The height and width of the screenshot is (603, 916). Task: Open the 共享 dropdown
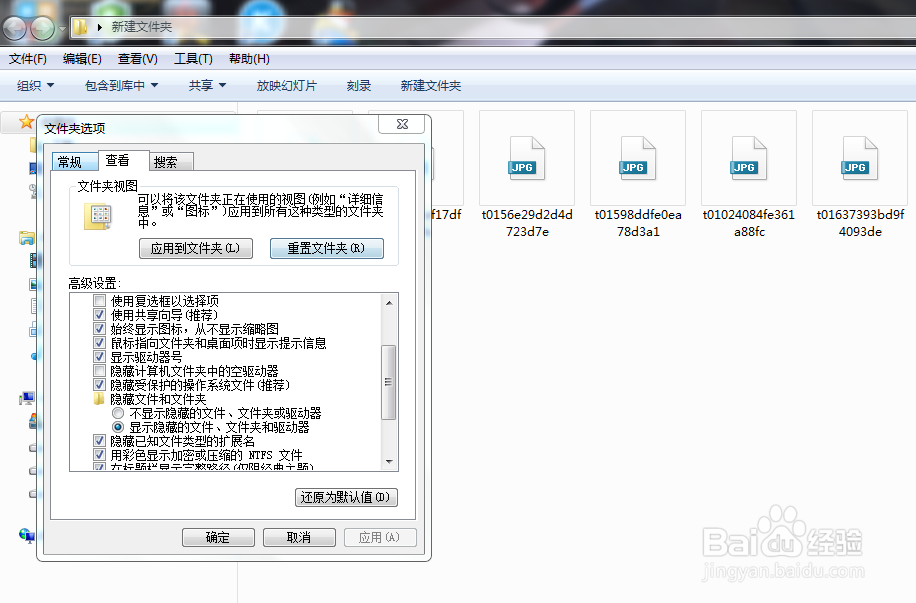pyautogui.click(x=205, y=85)
